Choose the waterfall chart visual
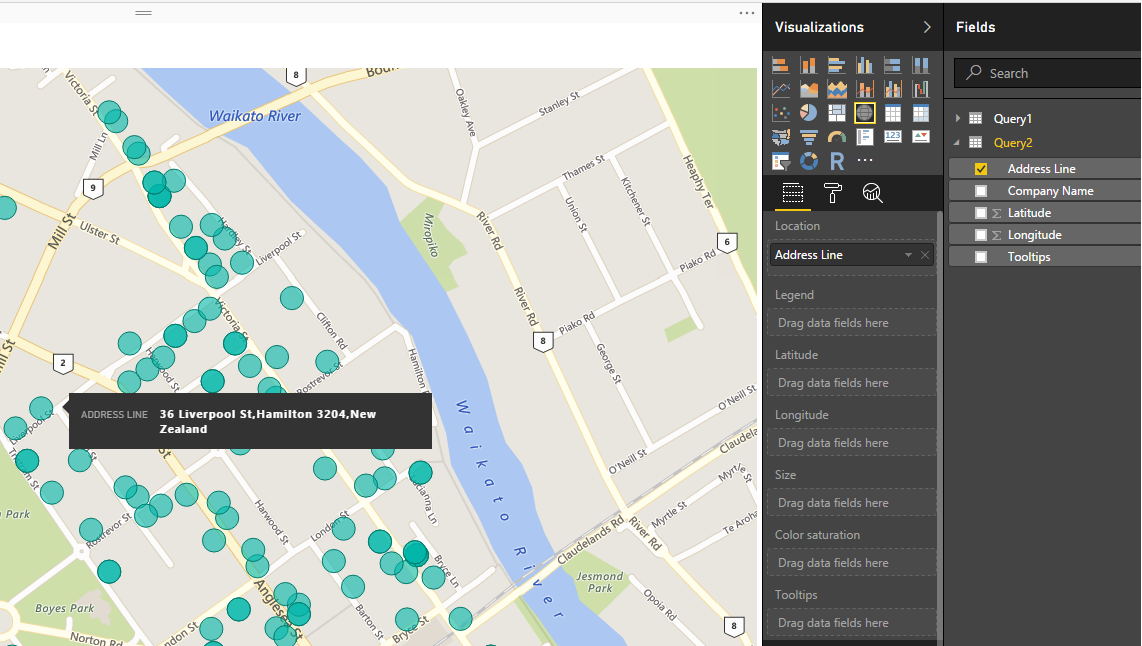 click(921, 90)
